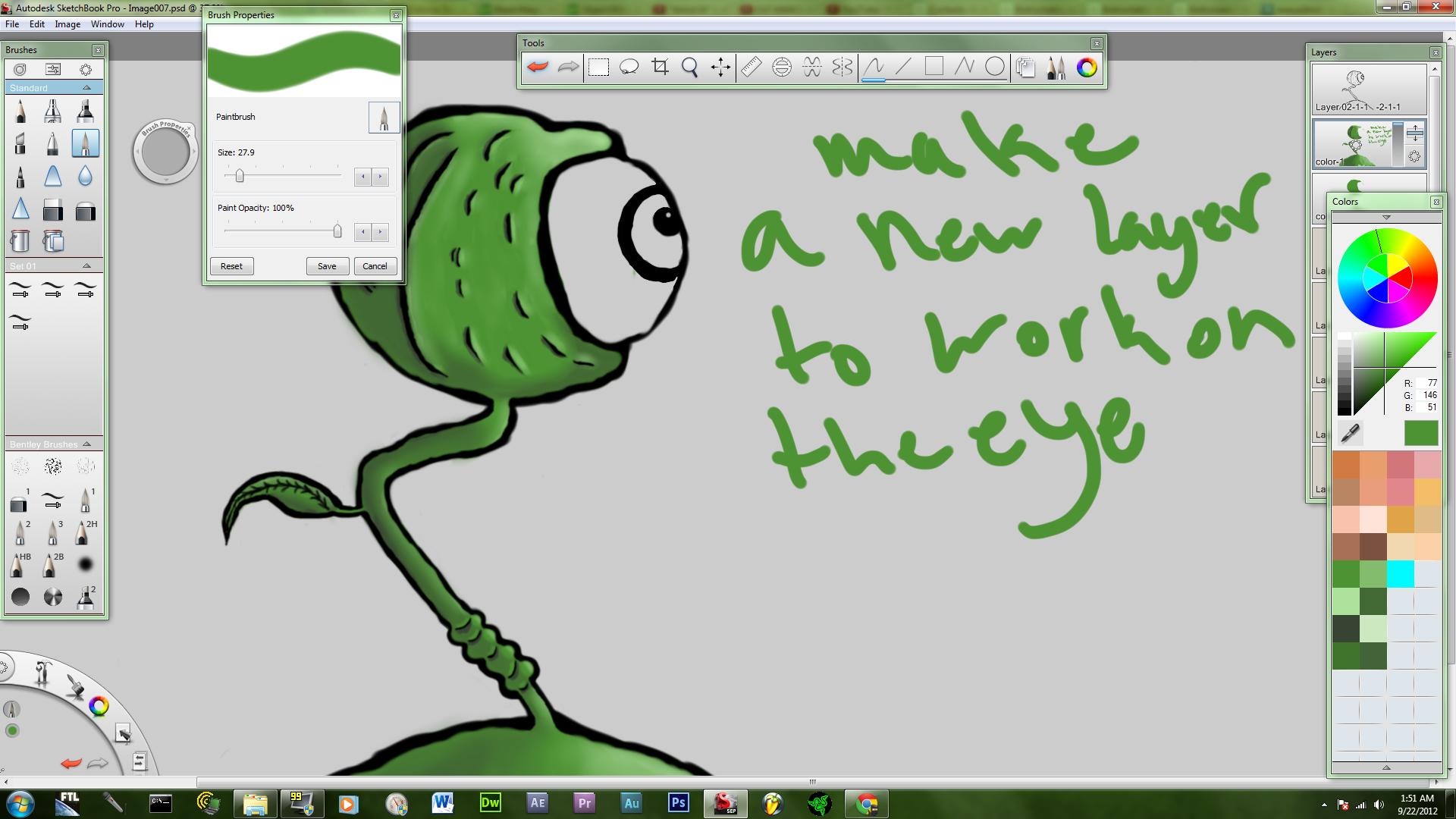The width and height of the screenshot is (1456, 819).
Task: Open the Help menu
Action: point(144,24)
